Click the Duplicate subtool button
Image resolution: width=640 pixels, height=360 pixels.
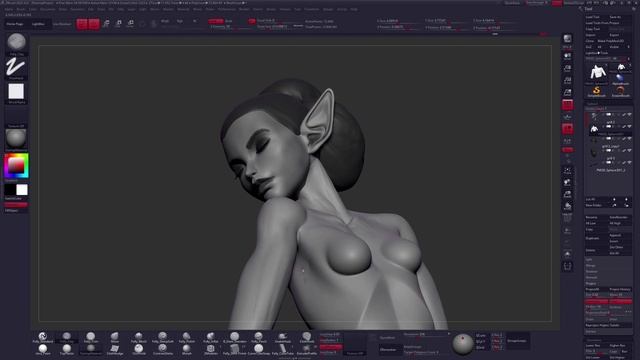tap(593, 238)
